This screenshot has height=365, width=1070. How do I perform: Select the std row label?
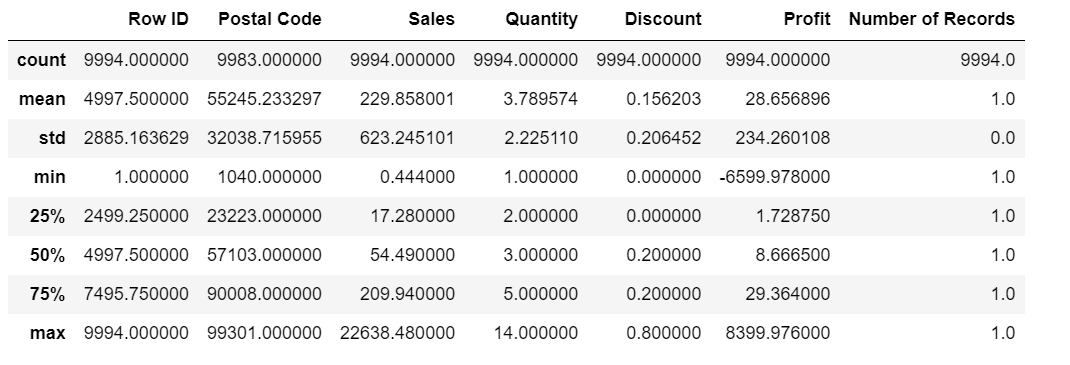[x=53, y=138]
